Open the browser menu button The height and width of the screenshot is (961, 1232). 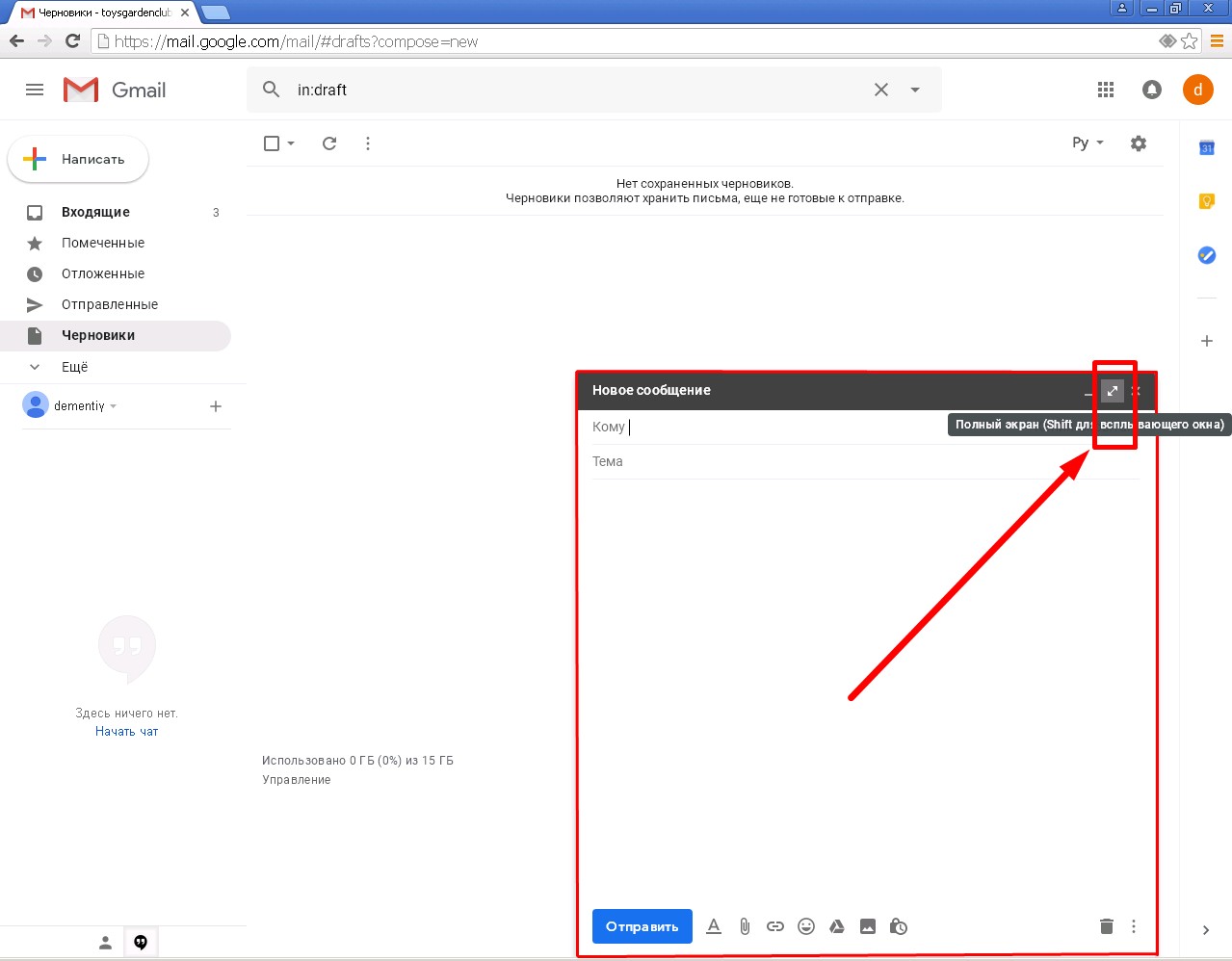(1218, 40)
